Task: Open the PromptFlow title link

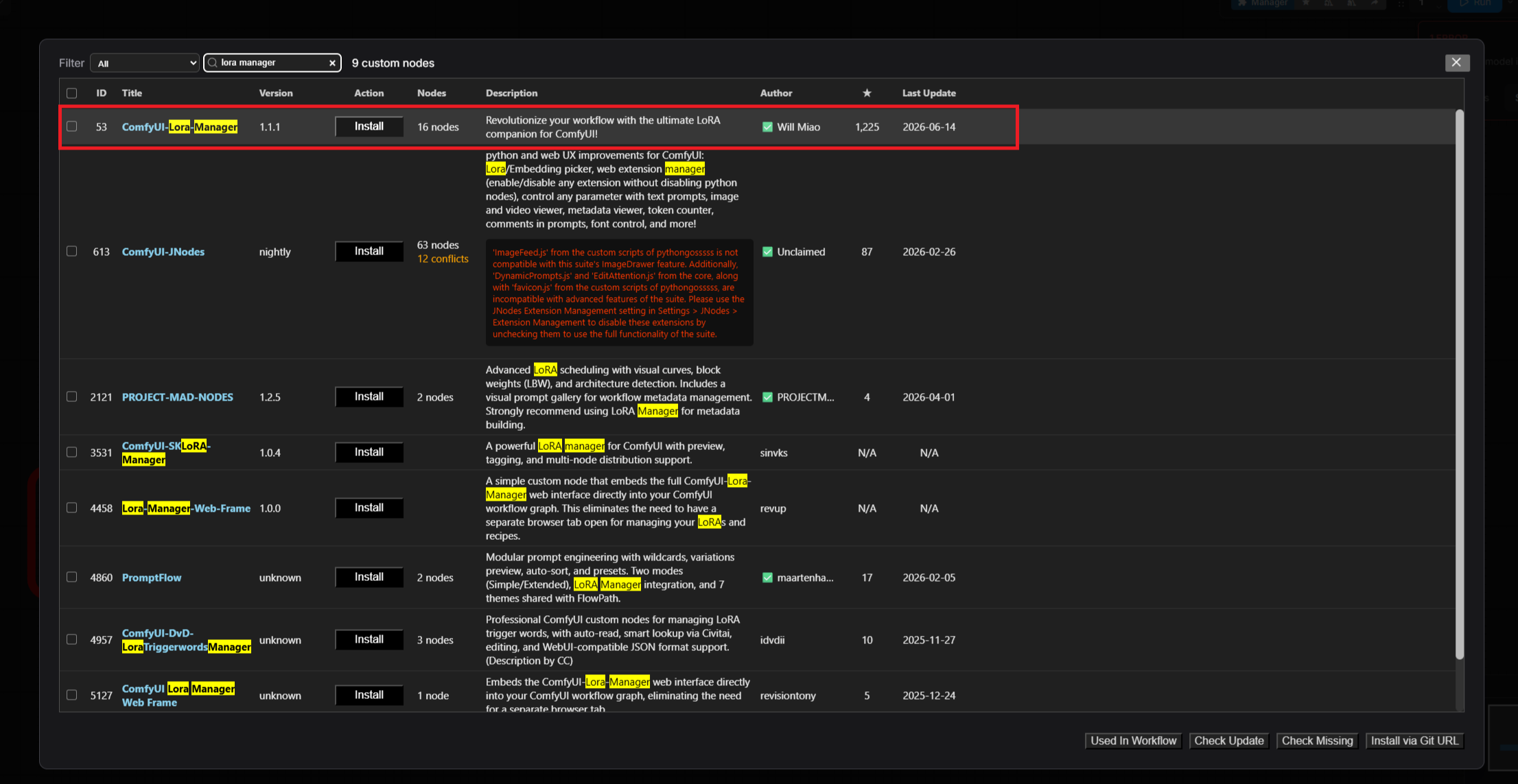Action: pos(152,578)
